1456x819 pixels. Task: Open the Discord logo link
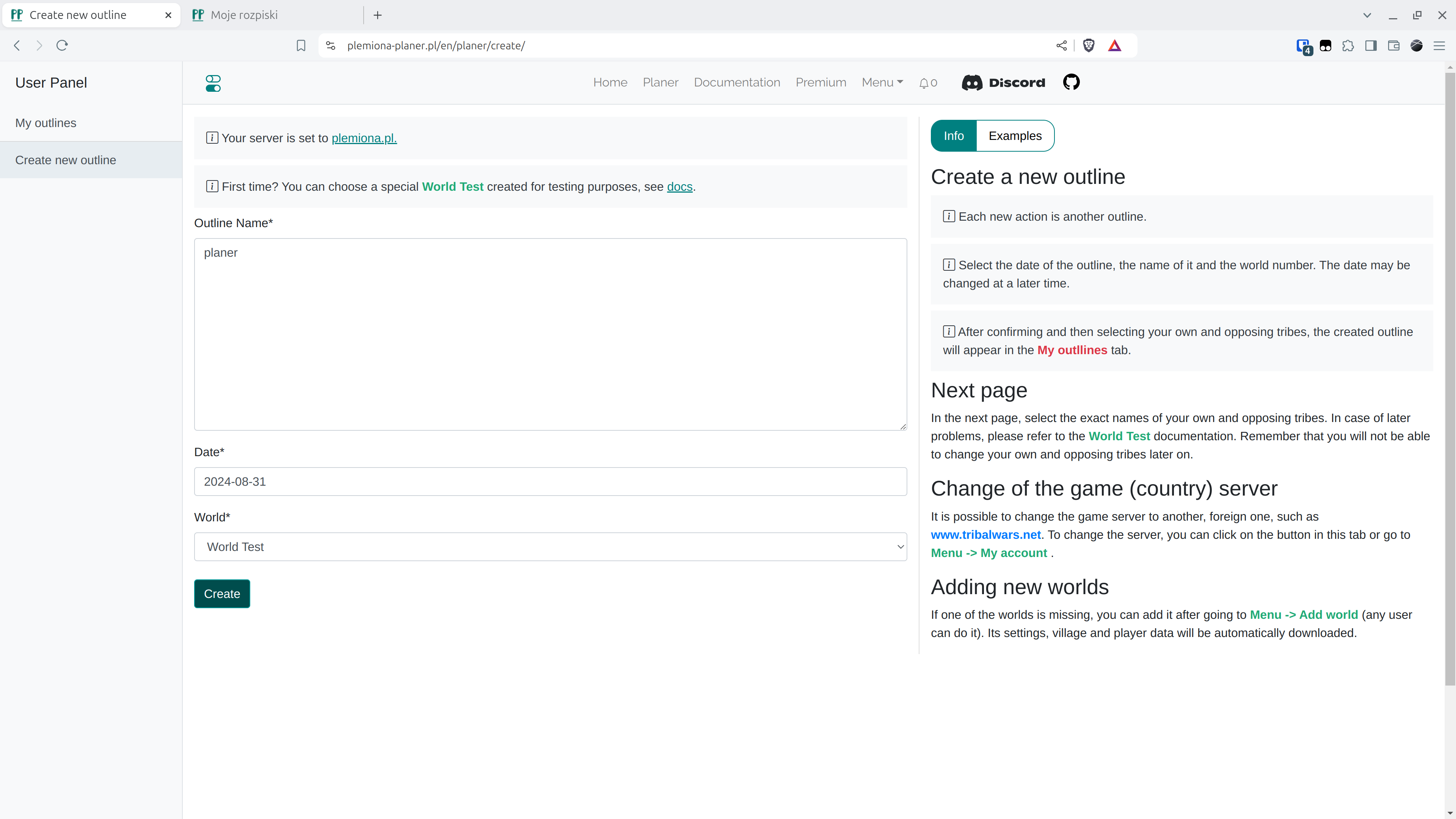click(1004, 83)
